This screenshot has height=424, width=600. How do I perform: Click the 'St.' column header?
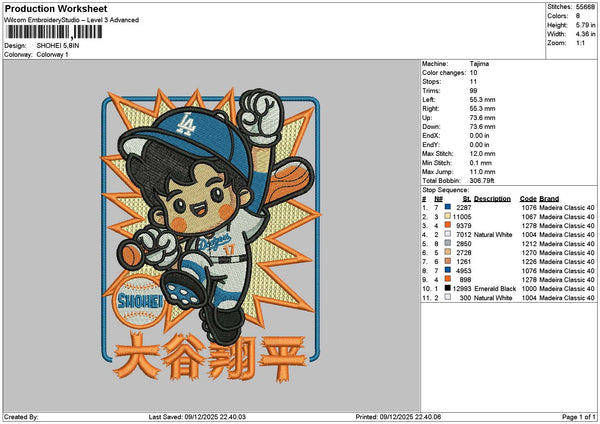pos(467,199)
